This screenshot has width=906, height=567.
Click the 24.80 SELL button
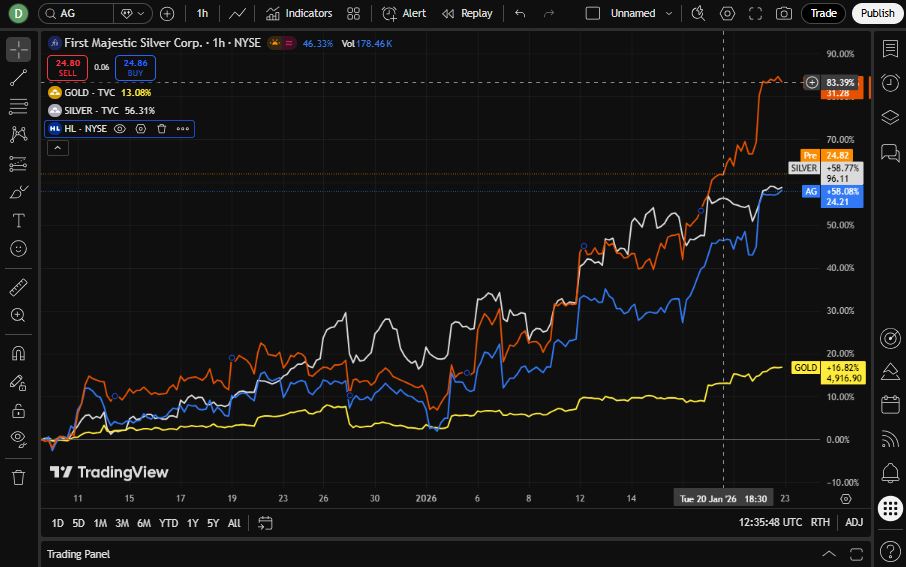coord(67,68)
